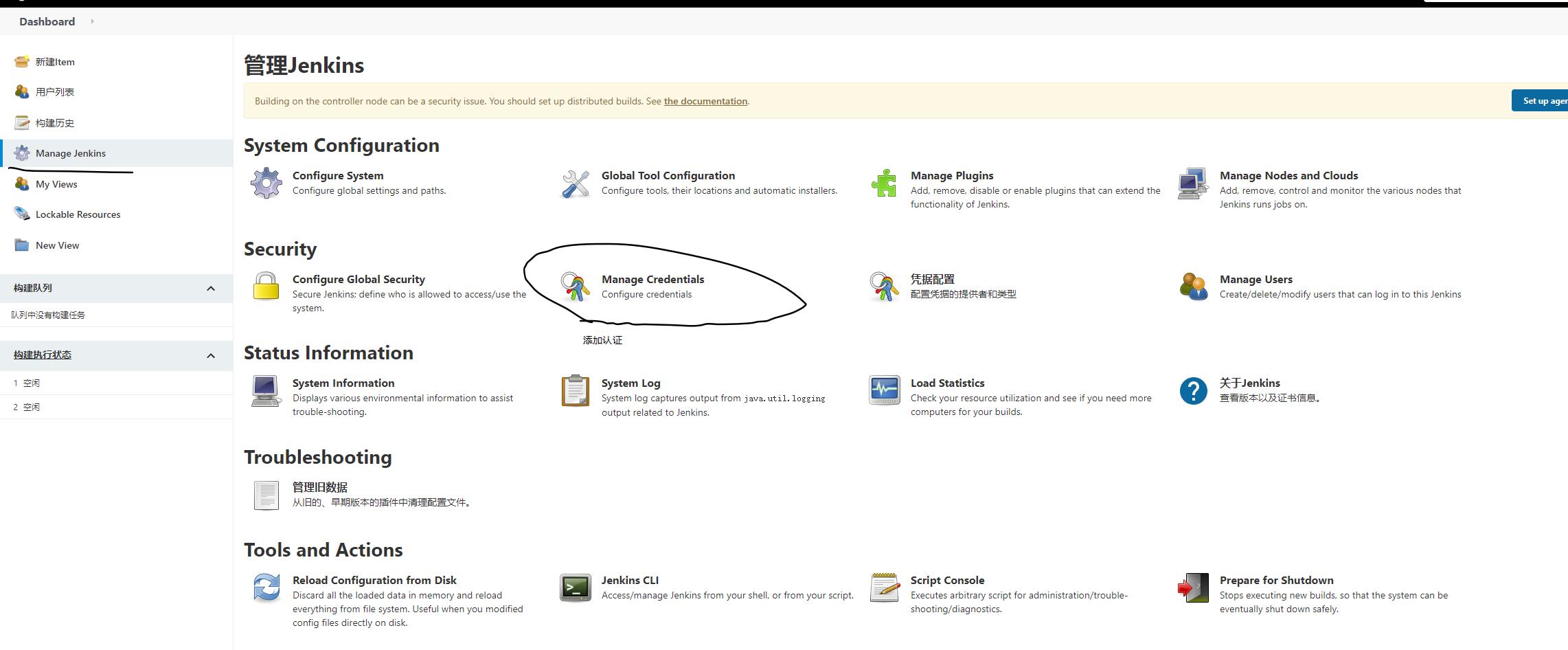Viewport: 1568px width, 650px height.
Task: Open the Configure System link
Action: (338, 176)
